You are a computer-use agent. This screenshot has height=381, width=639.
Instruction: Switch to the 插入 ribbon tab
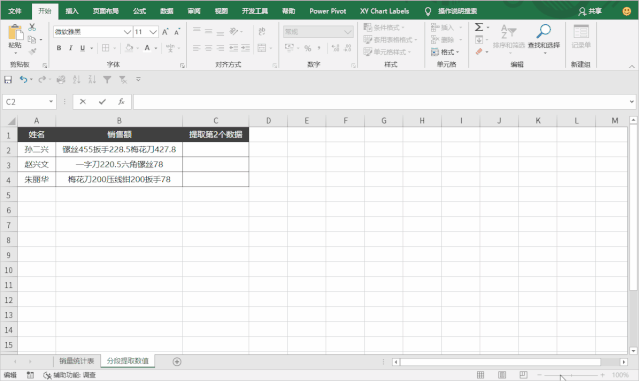click(72, 11)
